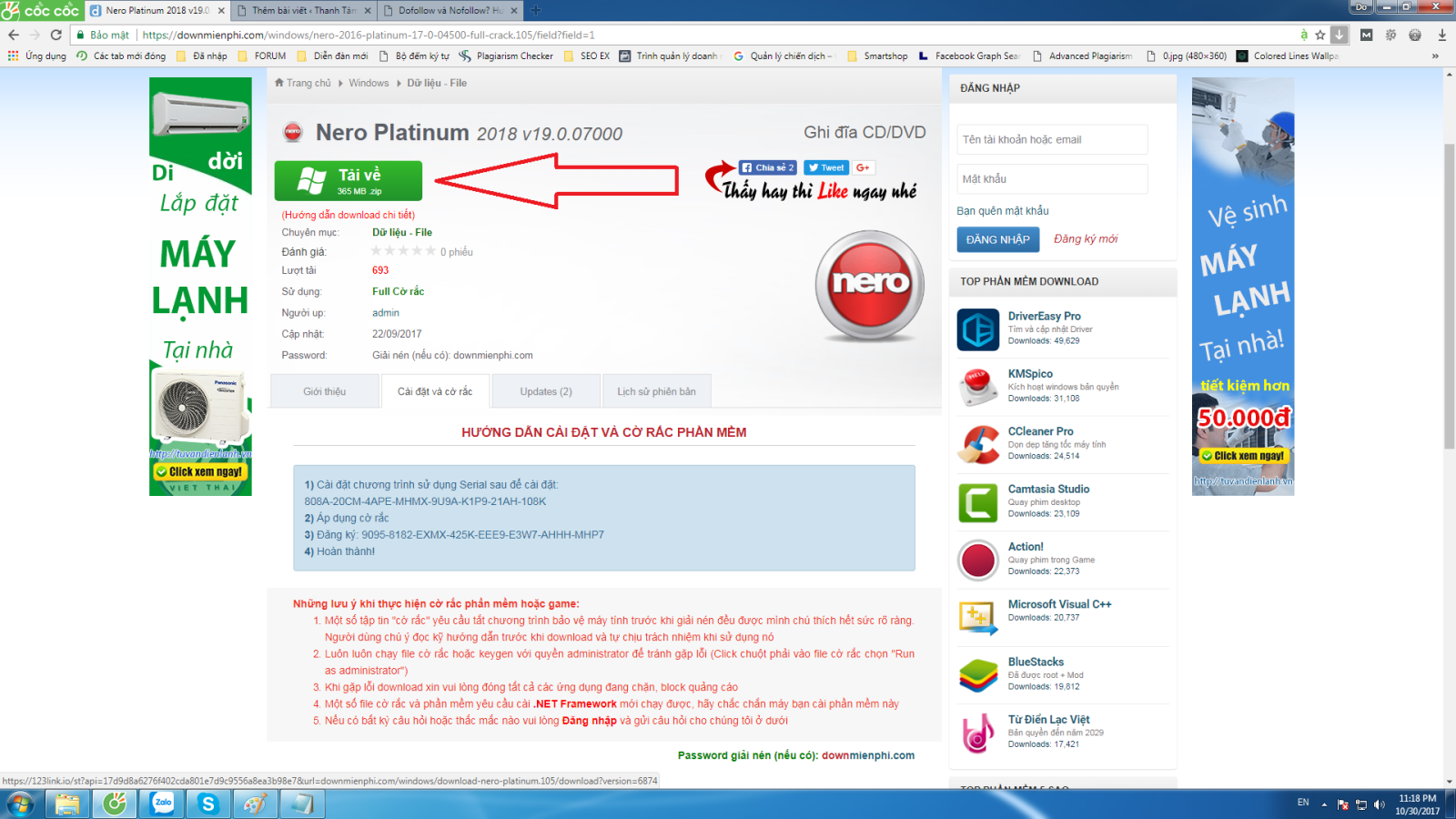Click the Đăng ký mới register link
Image resolution: width=1456 pixels, height=819 pixels.
1085,239
